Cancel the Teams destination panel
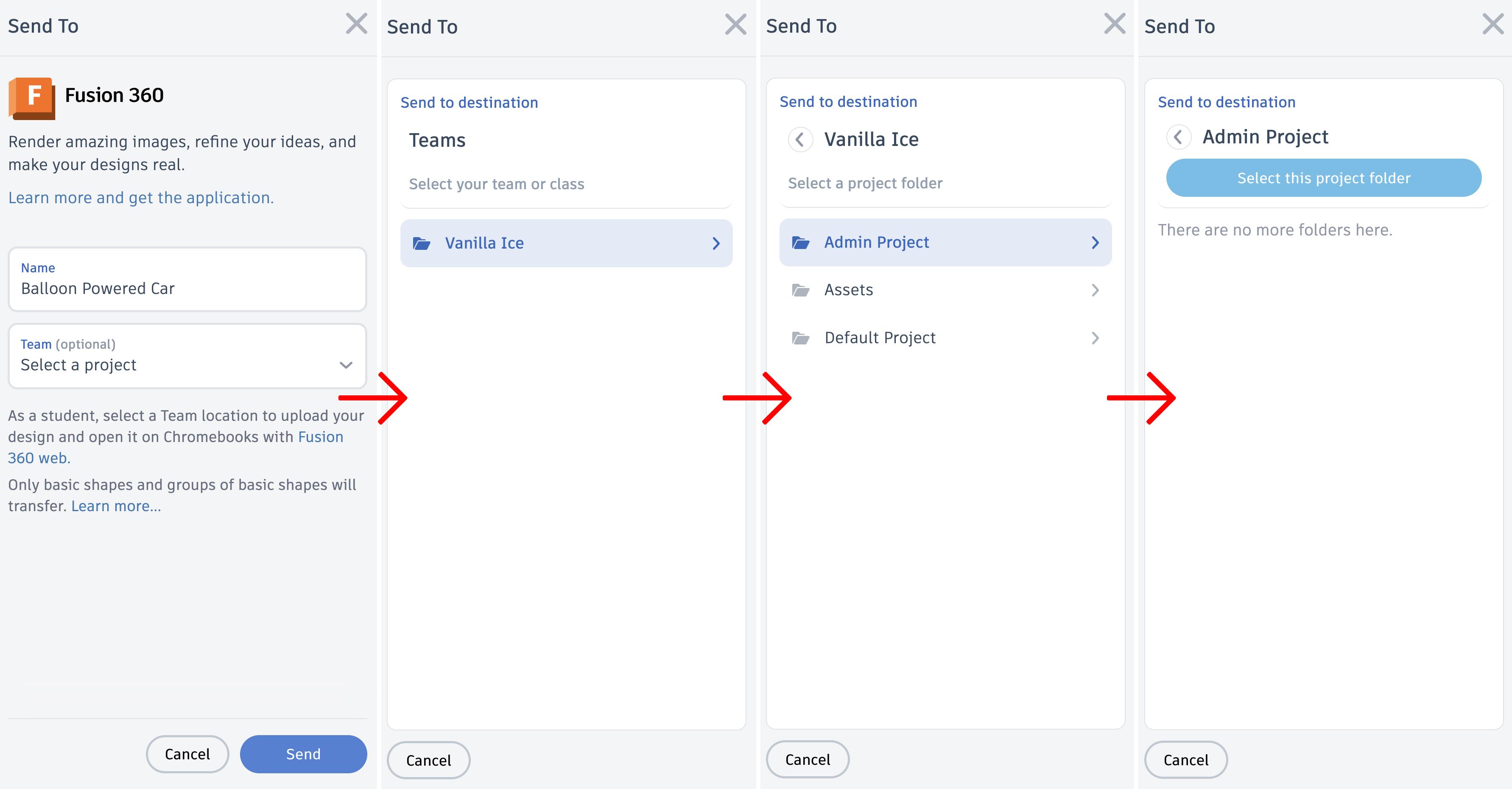The image size is (1512, 789). click(x=428, y=760)
